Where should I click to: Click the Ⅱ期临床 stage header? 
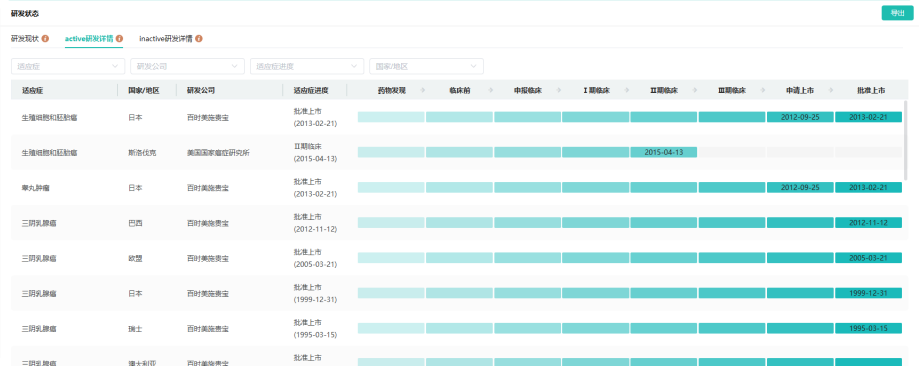point(664,91)
